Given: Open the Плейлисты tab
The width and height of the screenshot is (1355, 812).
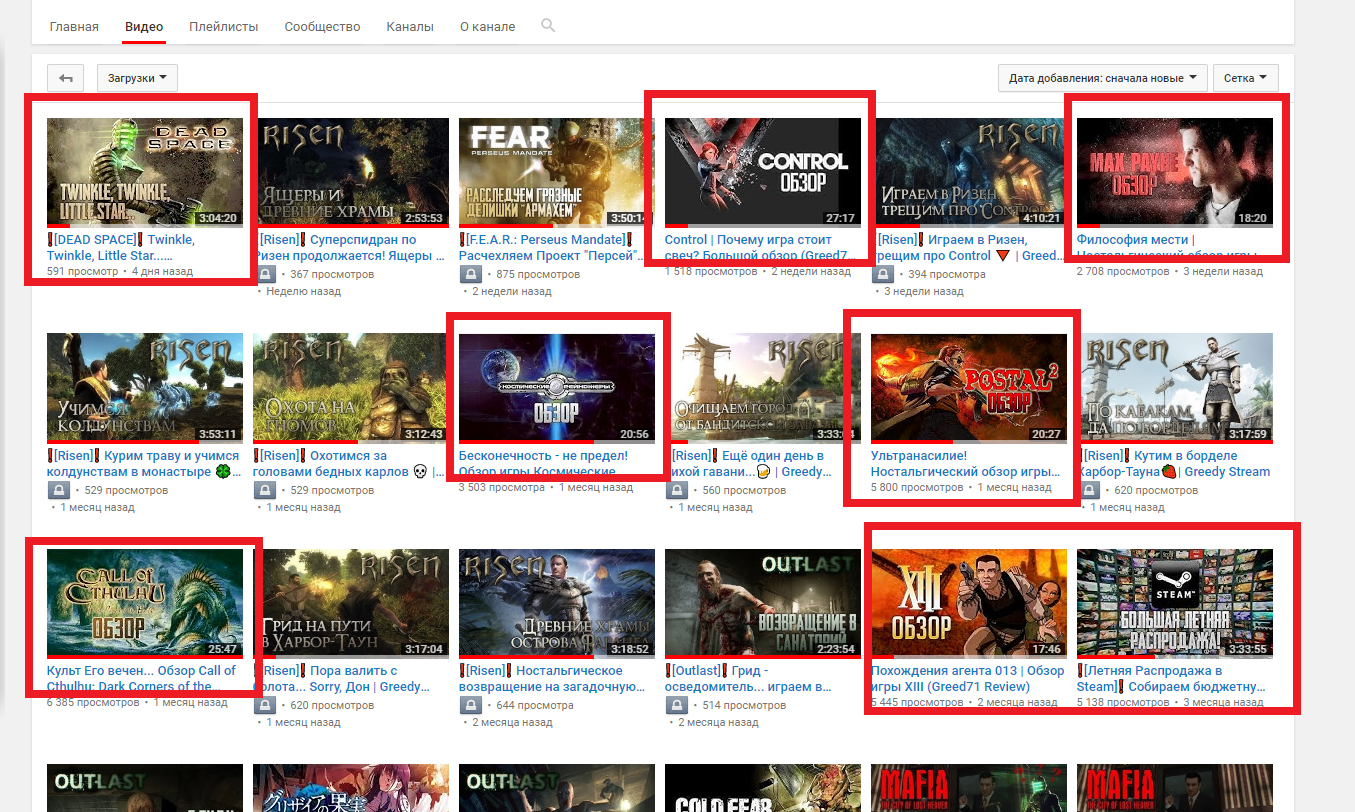Looking at the screenshot, I should coord(224,27).
